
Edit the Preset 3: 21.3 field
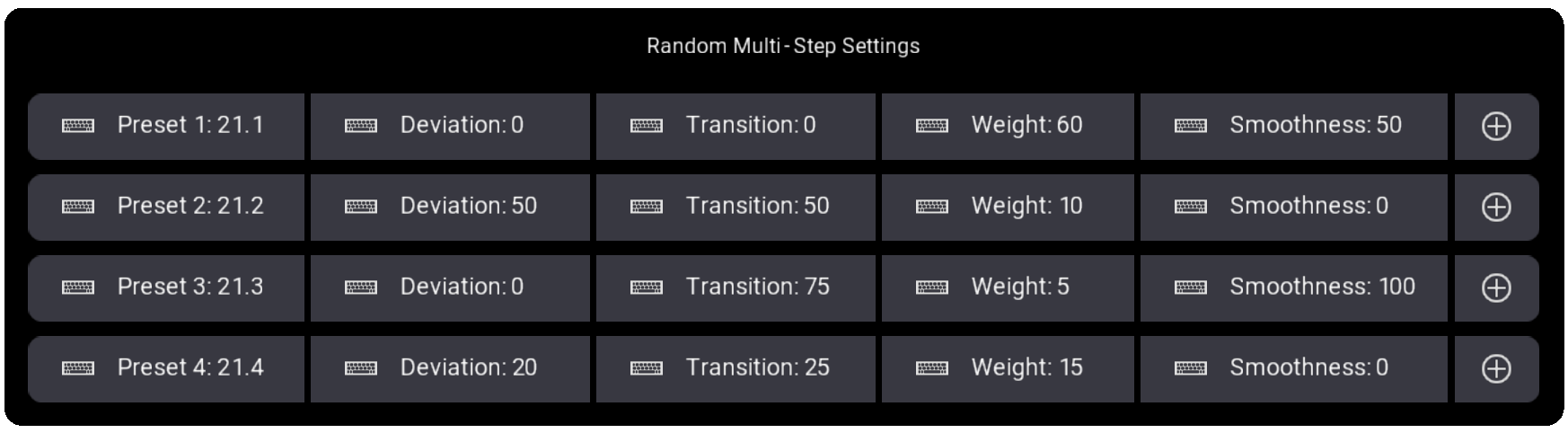click(x=166, y=288)
